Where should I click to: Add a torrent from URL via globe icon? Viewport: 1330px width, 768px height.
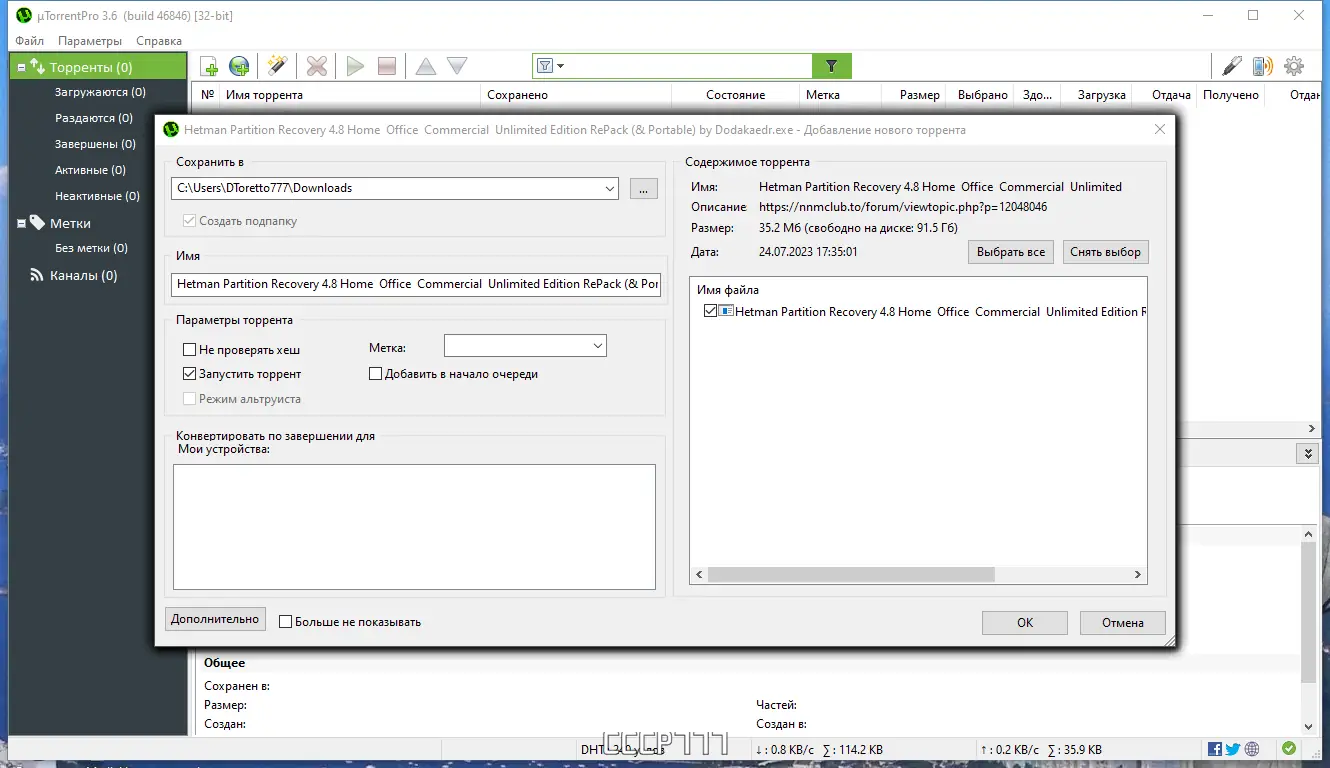point(238,65)
